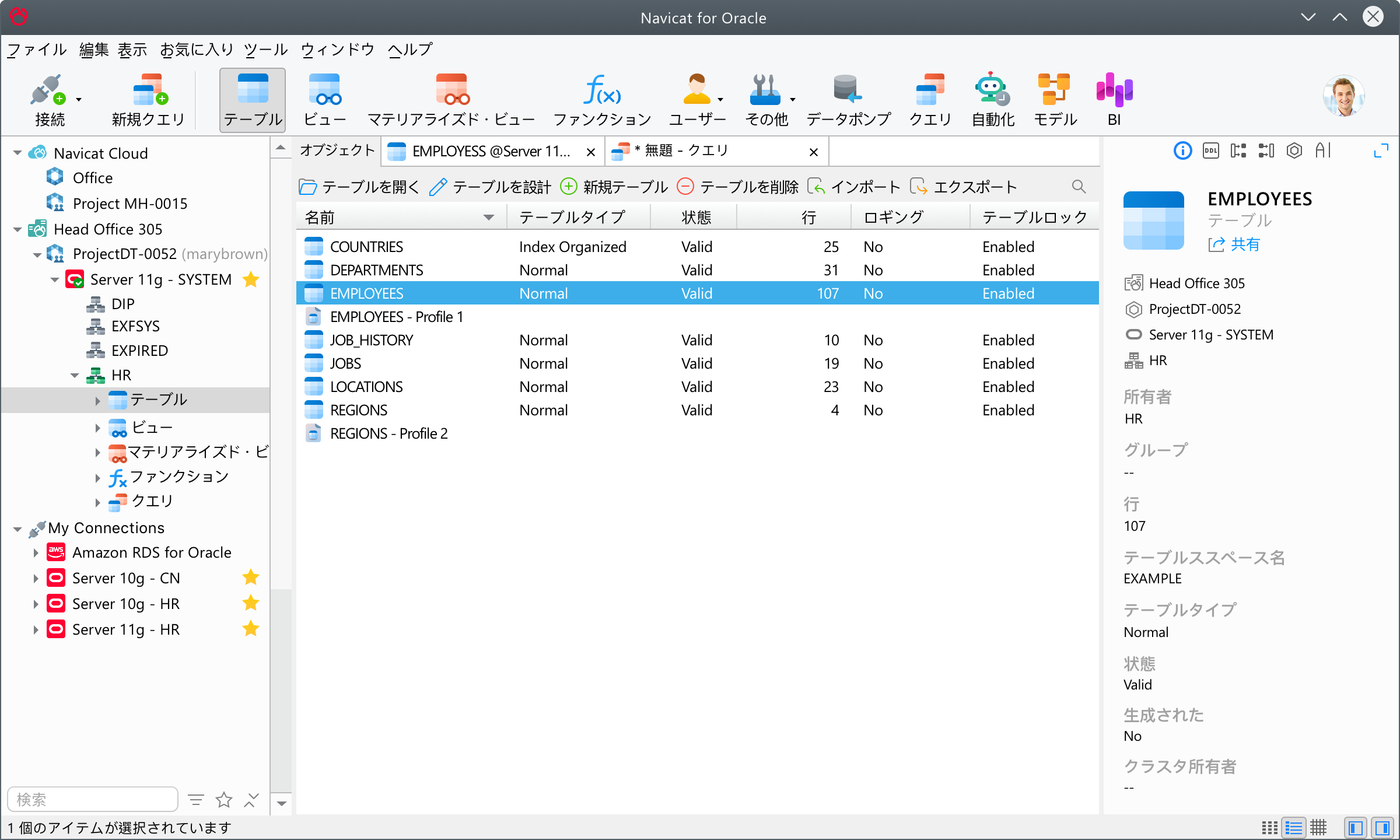Click the Connection (接続) toolbar icon
Viewport: 1400px width, 840px height.
coord(49,100)
